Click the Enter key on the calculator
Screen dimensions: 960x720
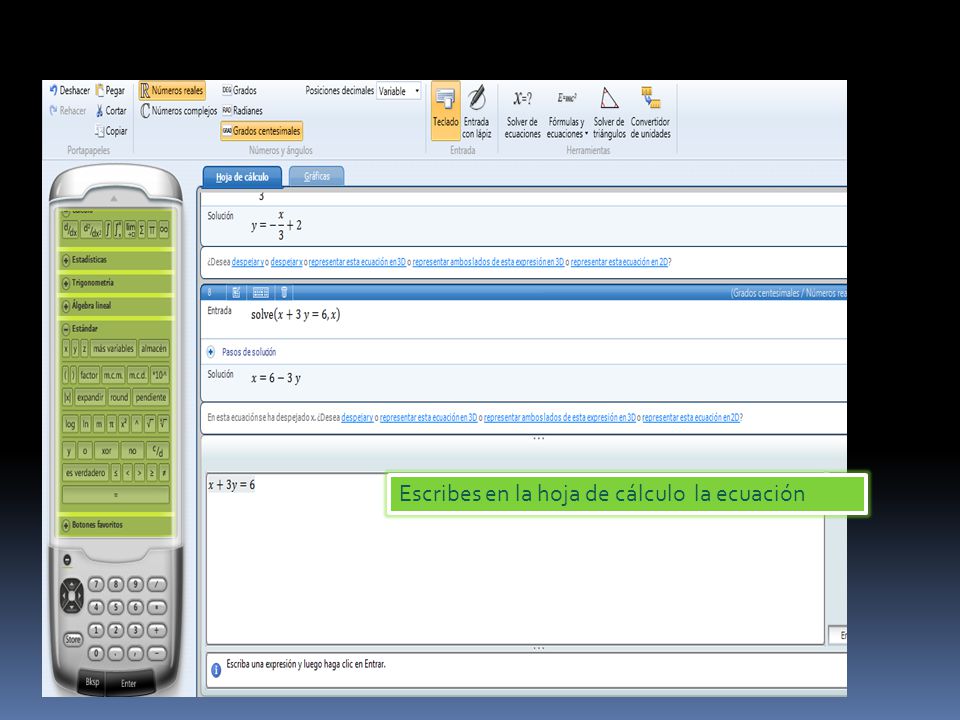point(129,683)
